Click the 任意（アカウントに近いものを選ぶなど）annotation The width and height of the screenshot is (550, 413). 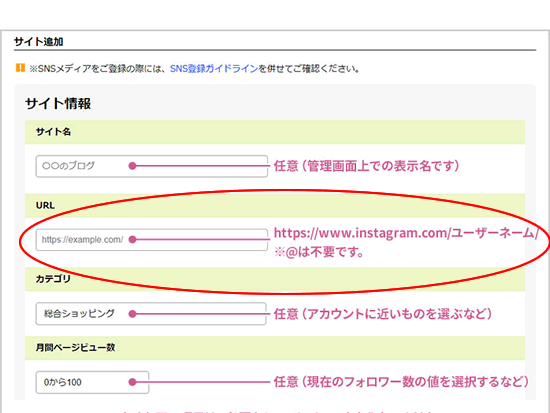click(383, 314)
